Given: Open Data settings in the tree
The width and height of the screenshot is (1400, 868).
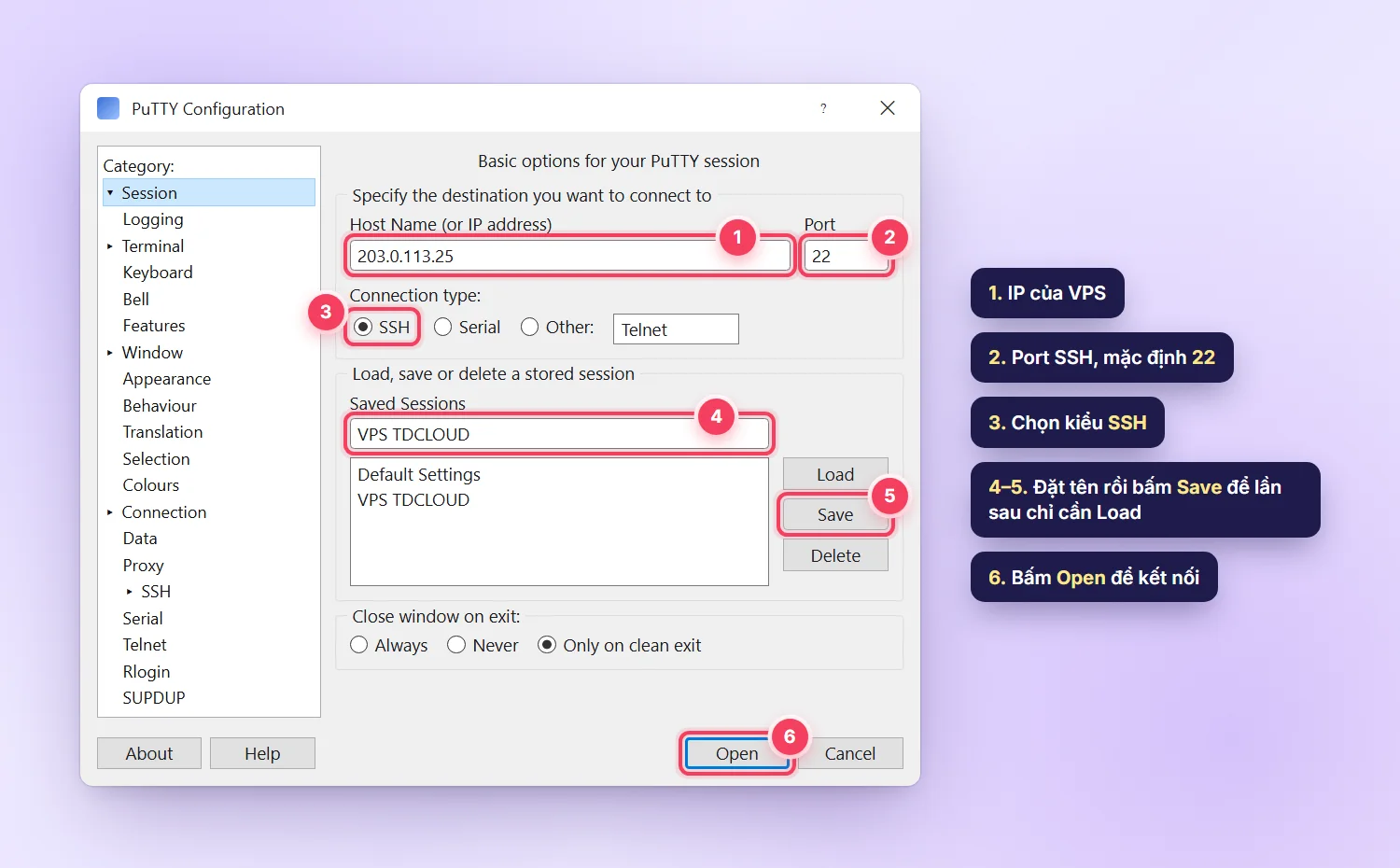Looking at the screenshot, I should (140, 539).
